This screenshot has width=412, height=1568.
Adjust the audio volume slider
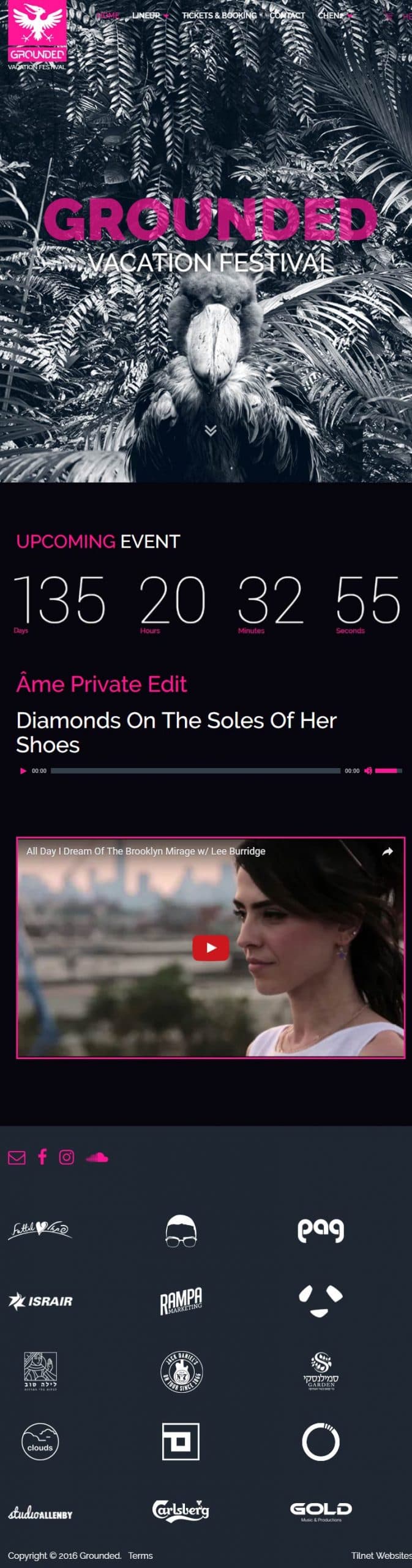tap(389, 771)
